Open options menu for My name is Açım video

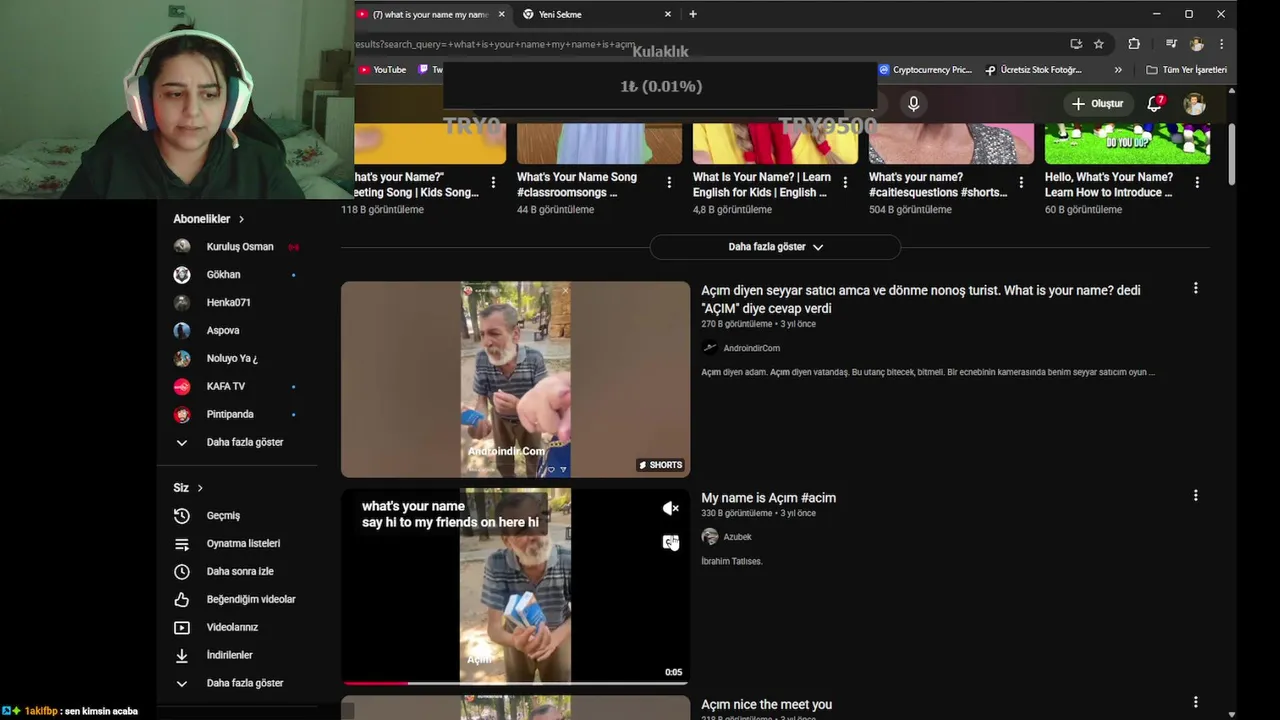coord(1195,495)
